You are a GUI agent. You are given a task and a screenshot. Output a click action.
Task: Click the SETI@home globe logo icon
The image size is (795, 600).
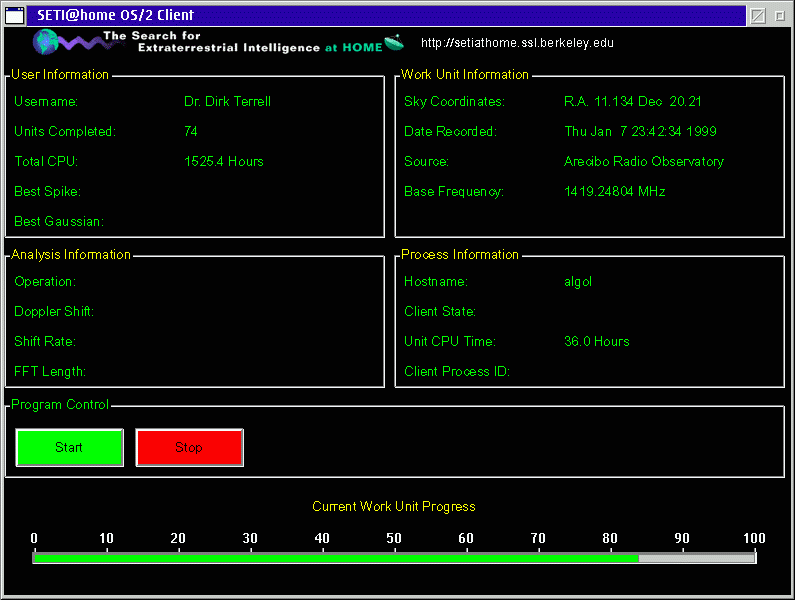point(46,42)
